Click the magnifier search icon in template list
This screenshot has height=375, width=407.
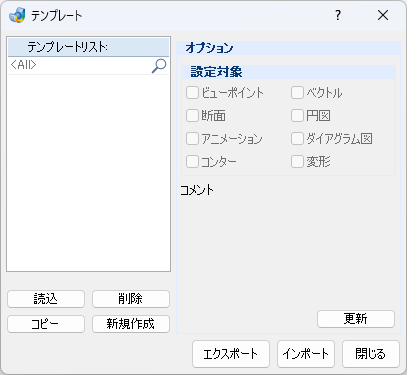159,66
